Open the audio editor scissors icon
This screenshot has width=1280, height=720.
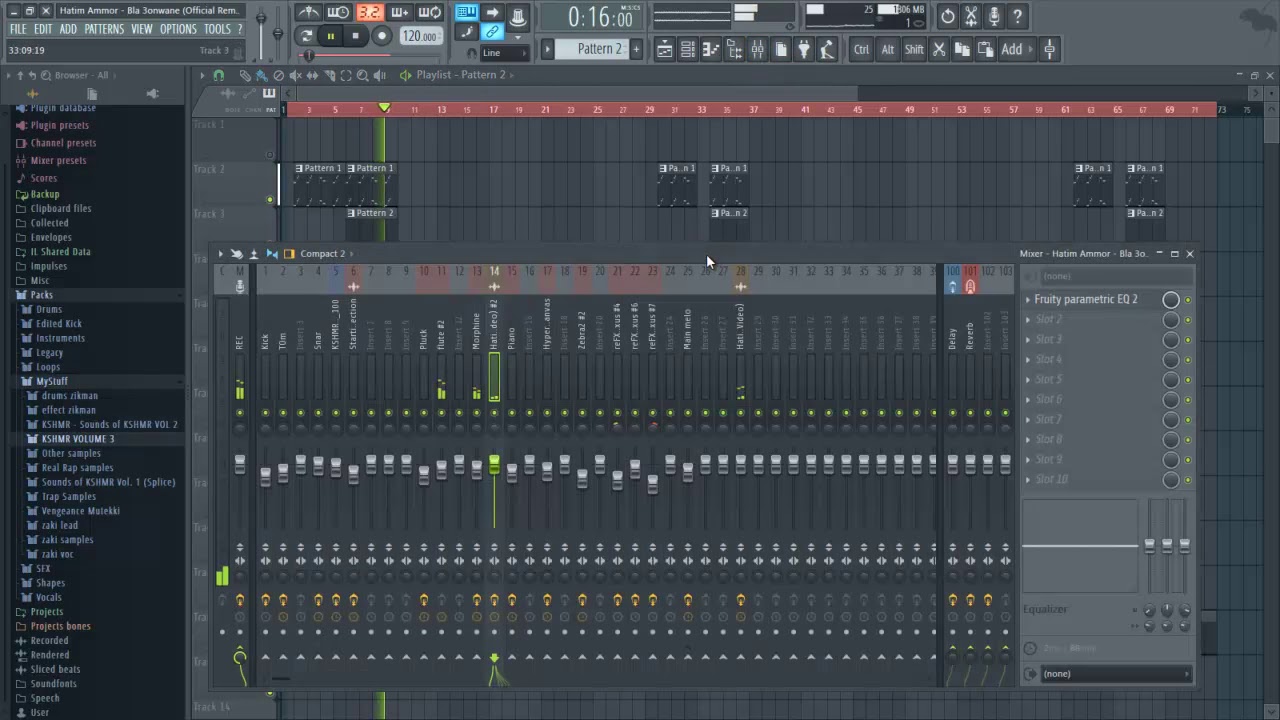(971, 16)
